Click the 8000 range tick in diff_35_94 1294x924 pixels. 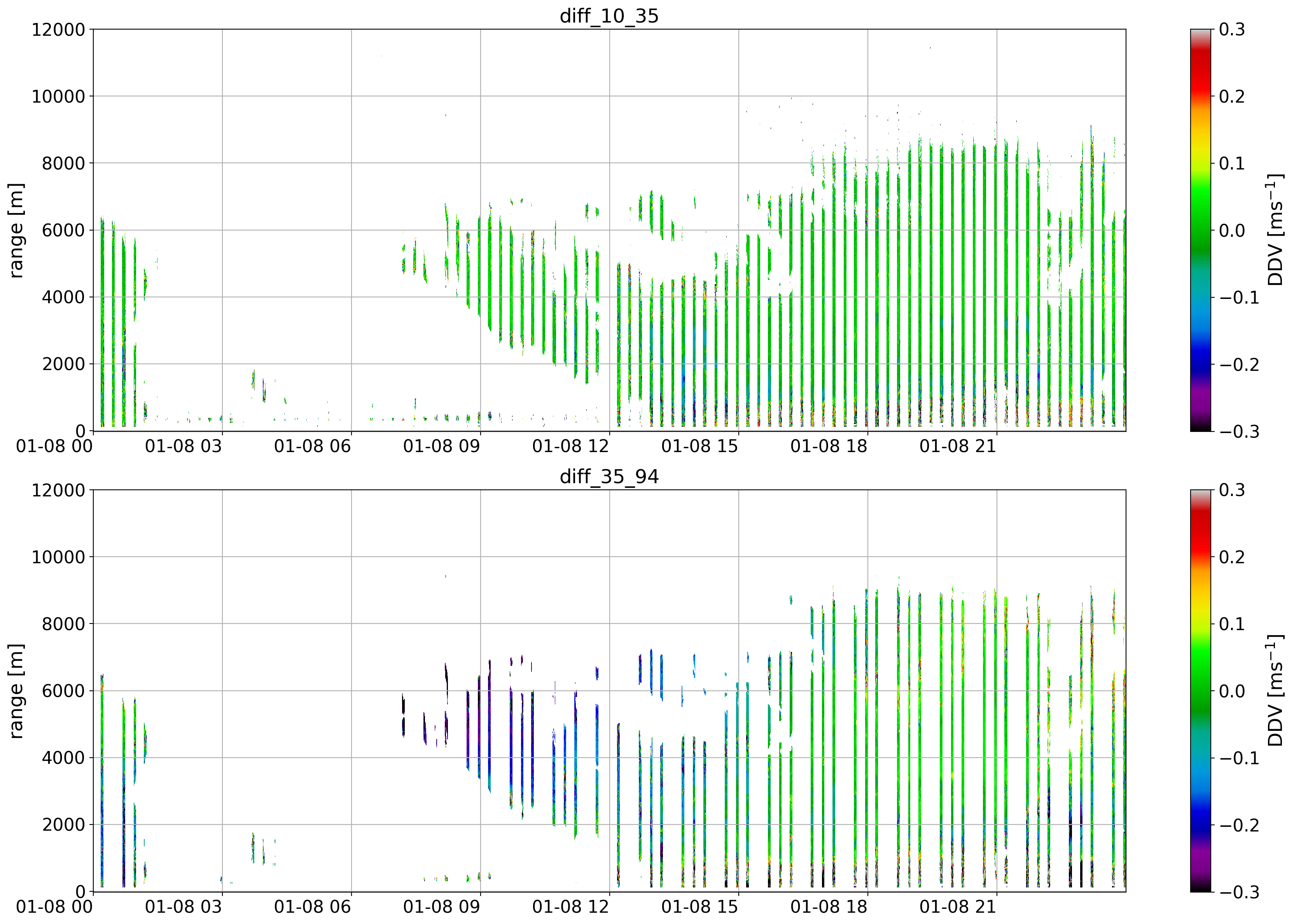(63, 624)
